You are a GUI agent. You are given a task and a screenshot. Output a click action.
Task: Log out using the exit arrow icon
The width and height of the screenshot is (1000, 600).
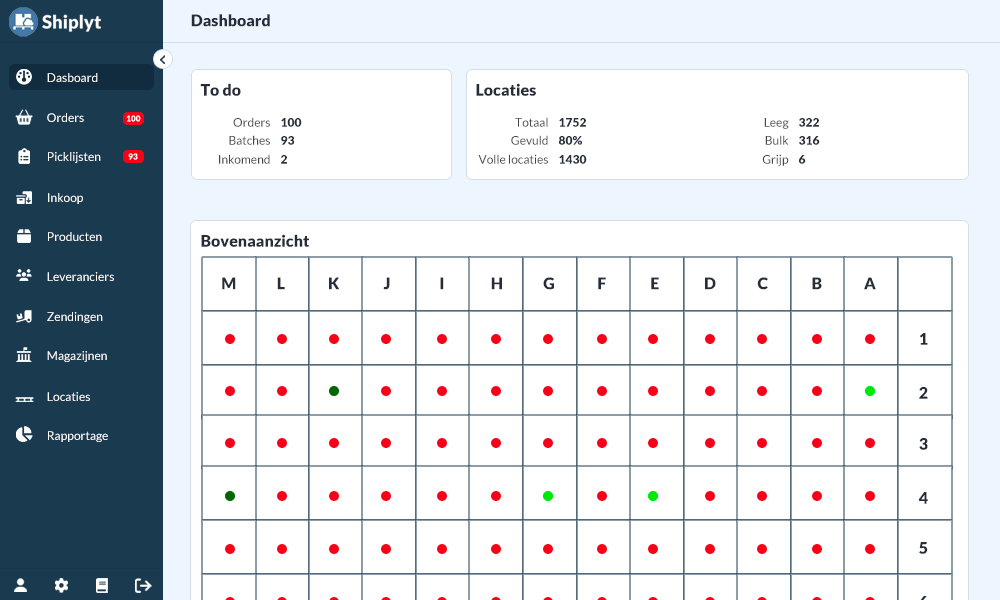(142, 585)
